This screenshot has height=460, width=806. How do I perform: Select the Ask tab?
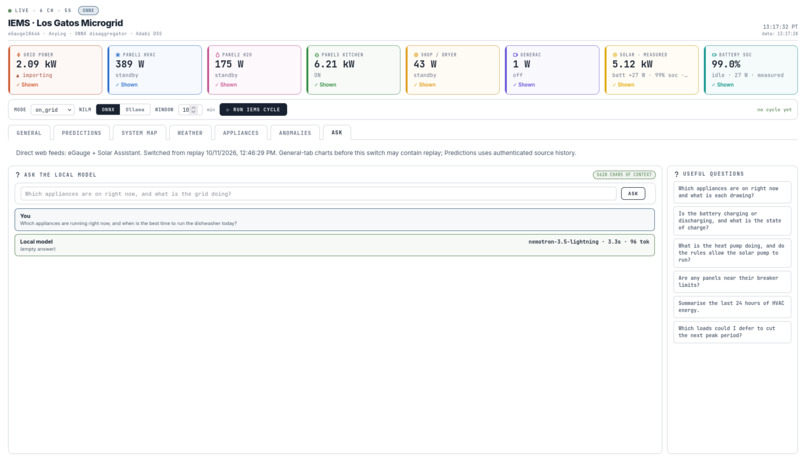(x=337, y=133)
